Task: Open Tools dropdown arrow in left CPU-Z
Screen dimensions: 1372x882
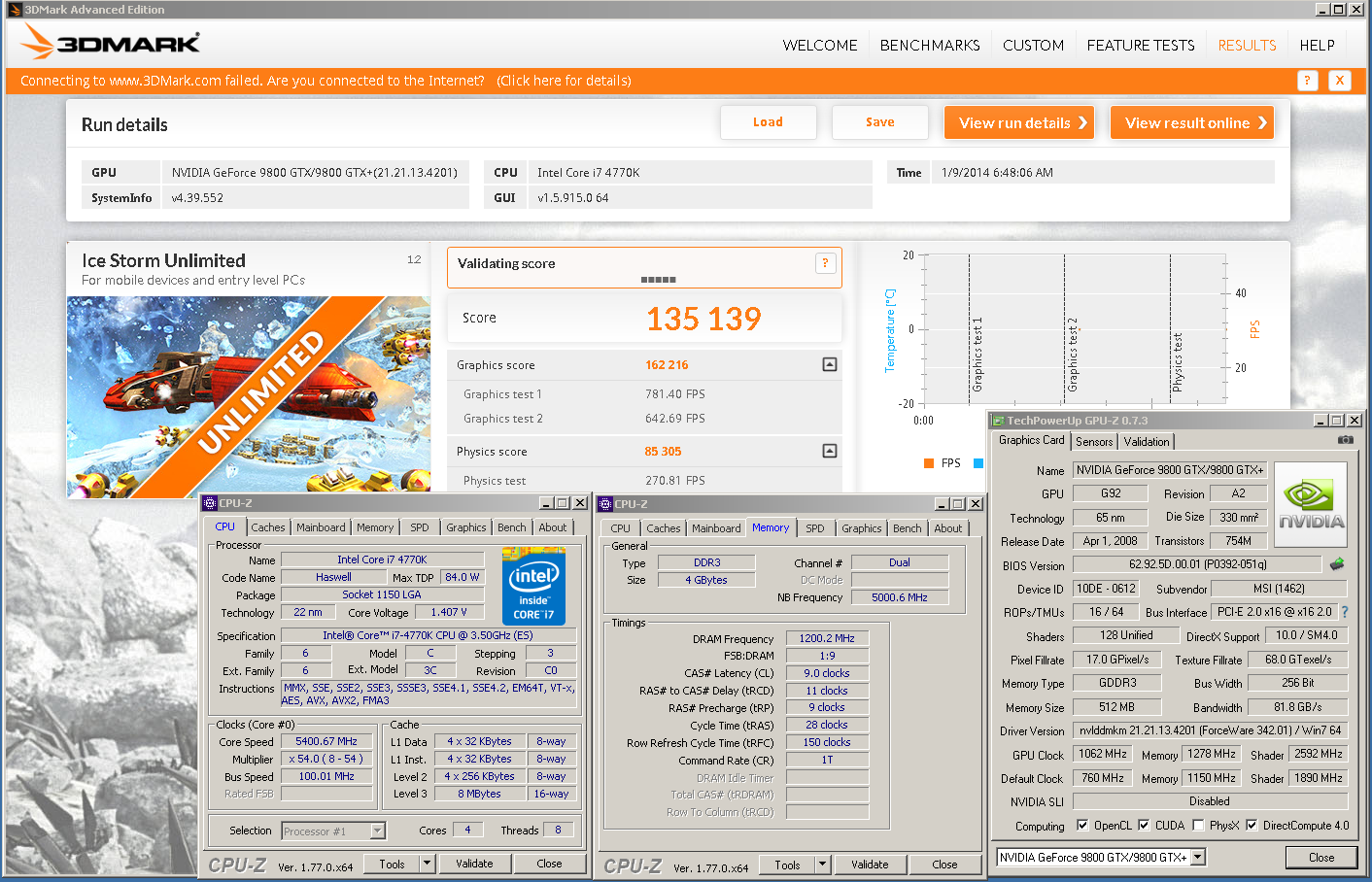Action: 427,864
